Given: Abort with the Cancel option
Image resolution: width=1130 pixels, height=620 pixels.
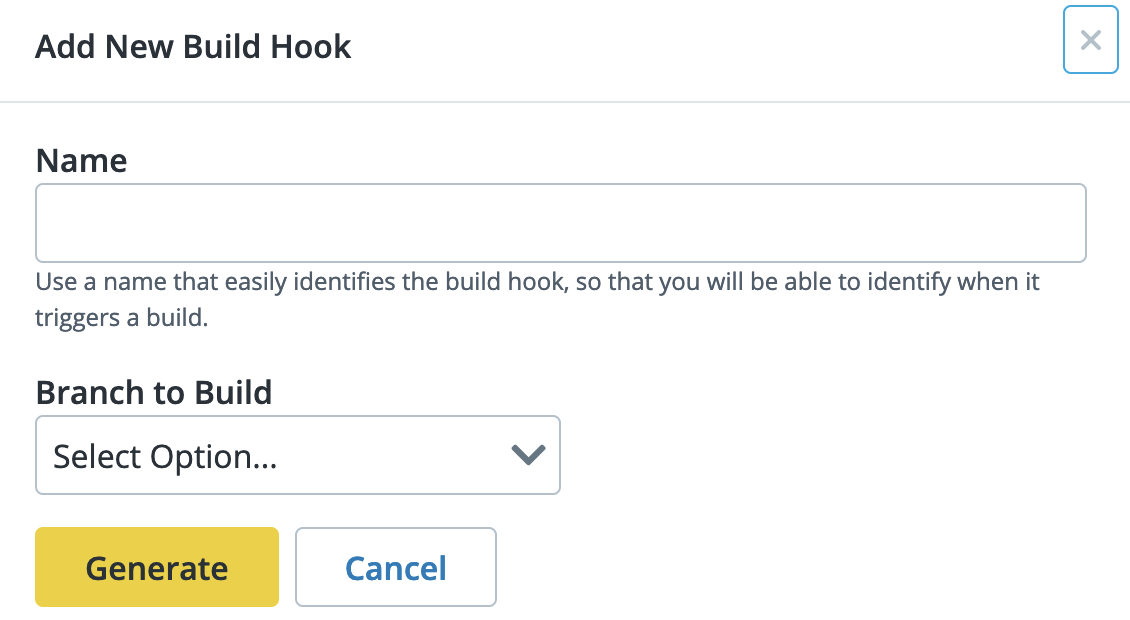Looking at the screenshot, I should coord(395,567).
